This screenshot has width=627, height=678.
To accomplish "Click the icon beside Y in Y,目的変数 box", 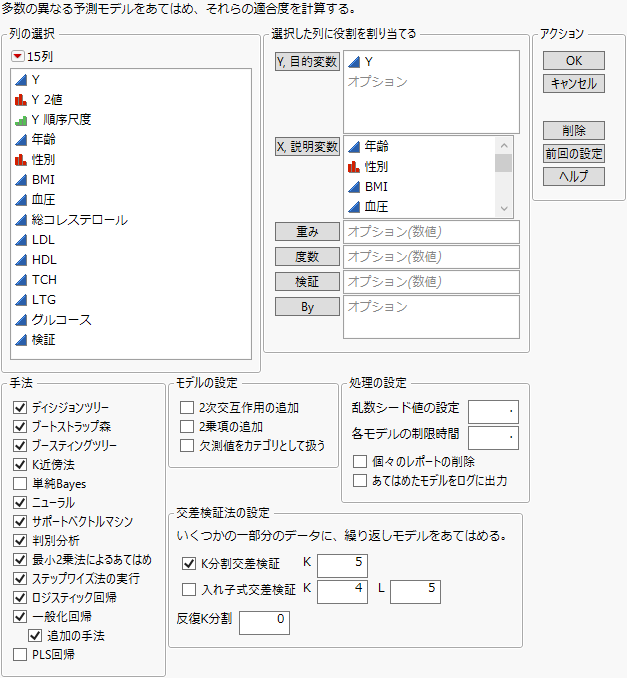I will (354, 62).
